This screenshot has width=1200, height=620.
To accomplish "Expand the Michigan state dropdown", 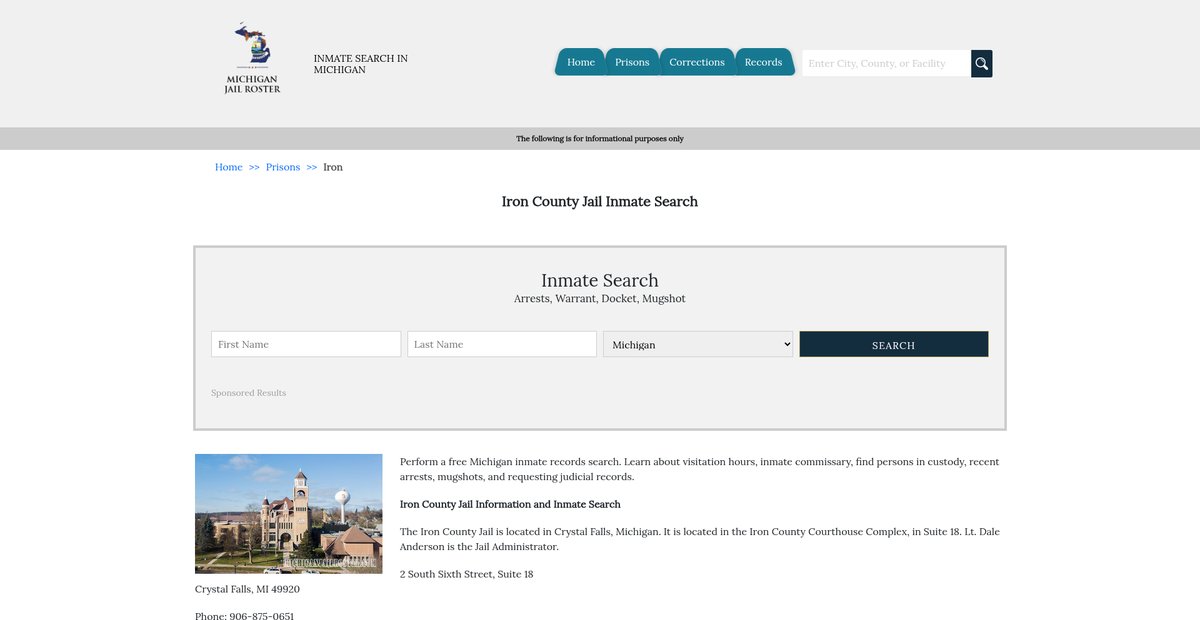I will (698, 344).
